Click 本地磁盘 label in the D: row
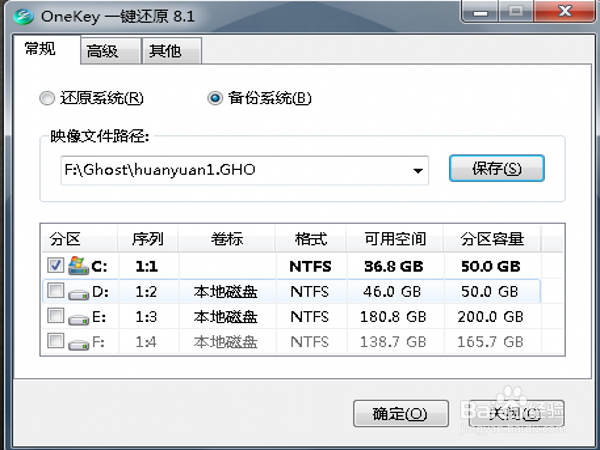 (225, 292)
